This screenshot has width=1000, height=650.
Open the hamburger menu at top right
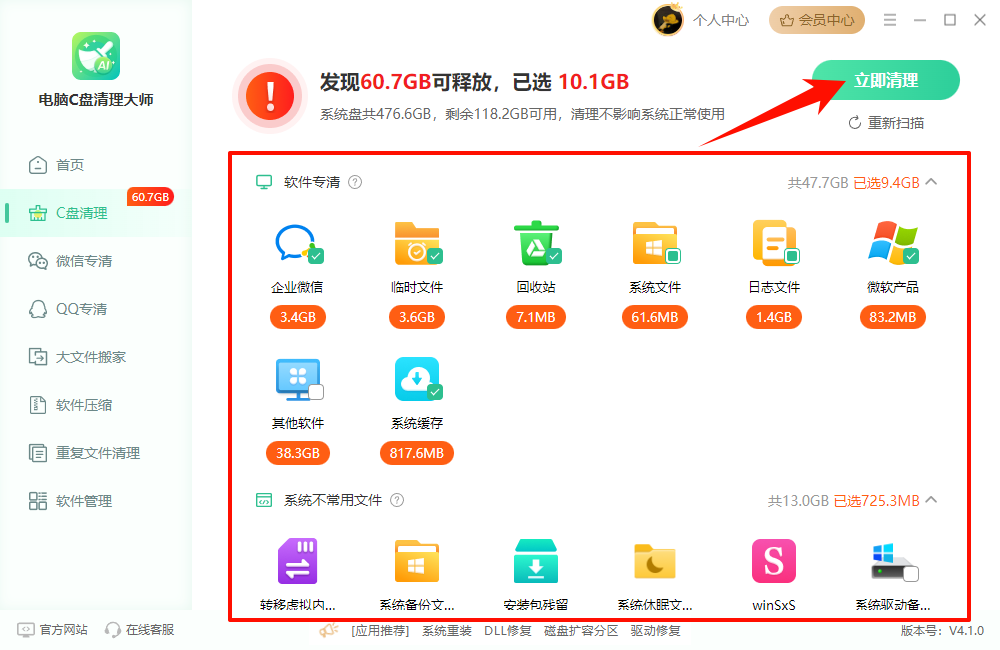[x=889, y=19]
